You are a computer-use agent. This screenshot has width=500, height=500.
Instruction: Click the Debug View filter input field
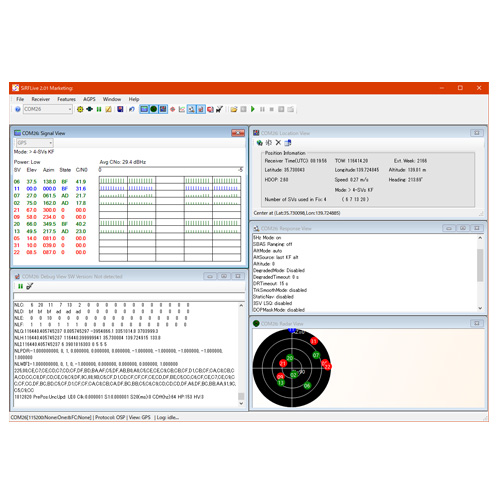129,296
